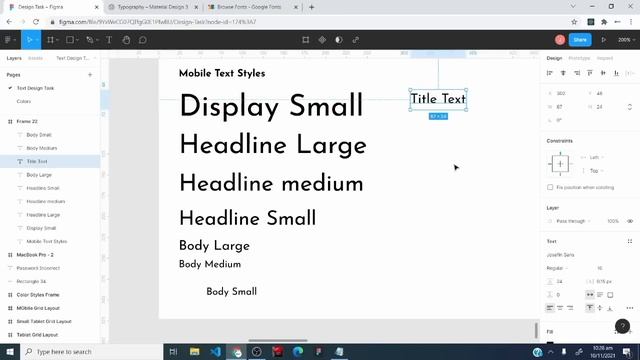Open text type details three-dot menu
Image resolution: width=640 pixels, height=360 pixels.
pos(630,308)
